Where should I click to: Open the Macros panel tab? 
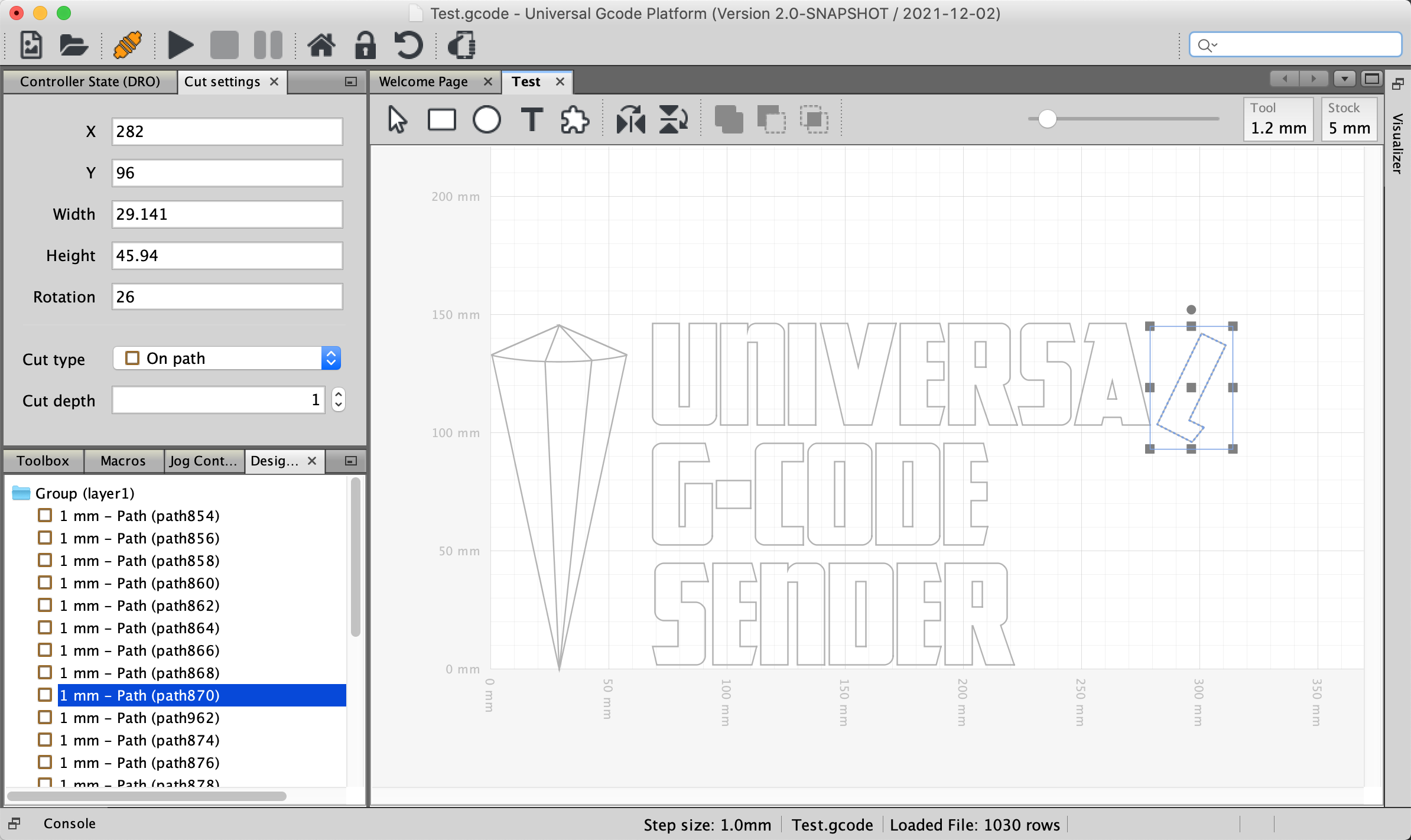(x=123, y=461)
